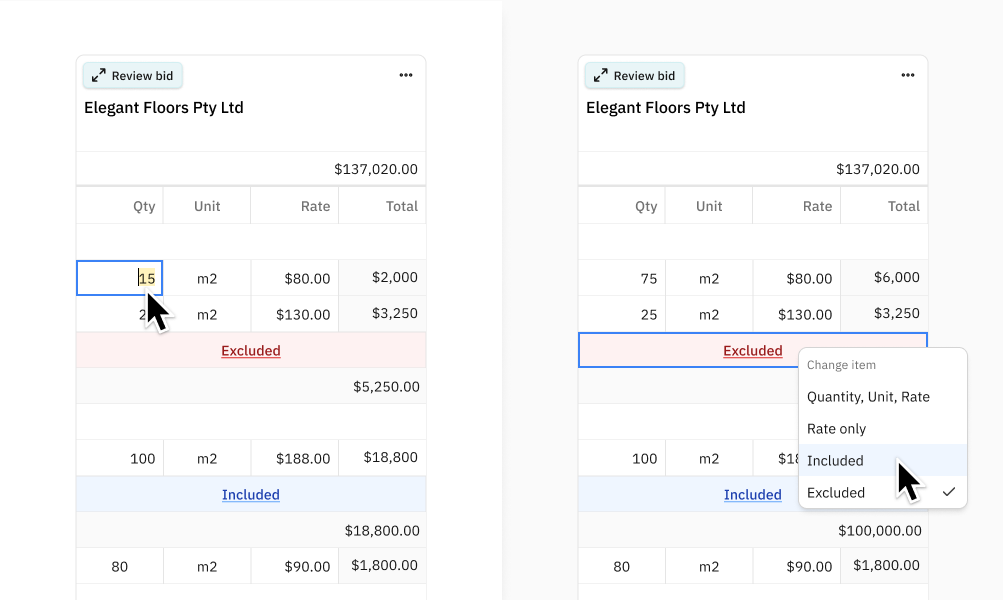The height and width of the screenshot is (600, 1003).
Task: Select Quantity, Unit, Rate from Change item menu
Action: (869, 396)
